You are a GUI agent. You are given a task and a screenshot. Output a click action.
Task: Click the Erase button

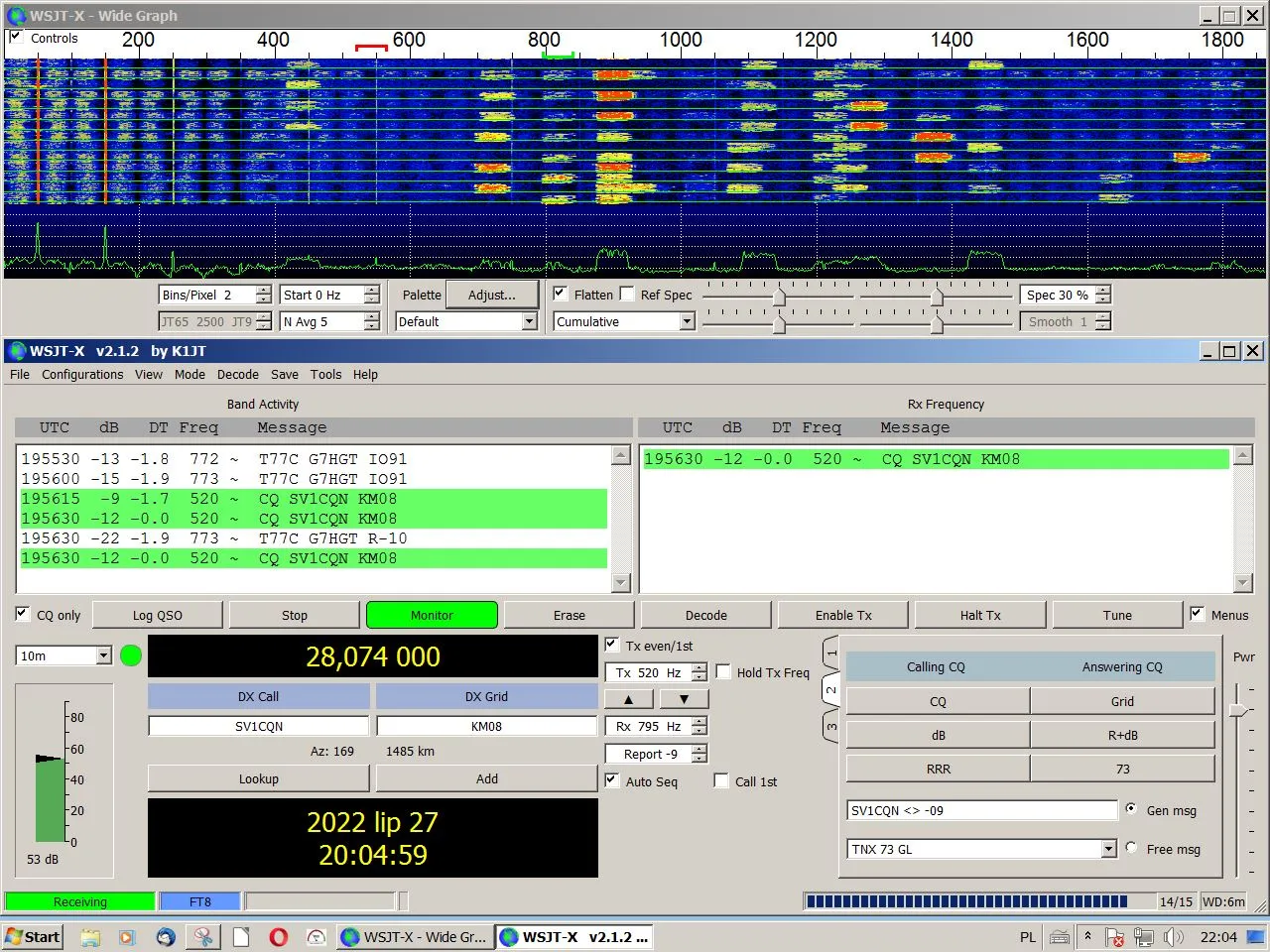[x=570, y=615]
